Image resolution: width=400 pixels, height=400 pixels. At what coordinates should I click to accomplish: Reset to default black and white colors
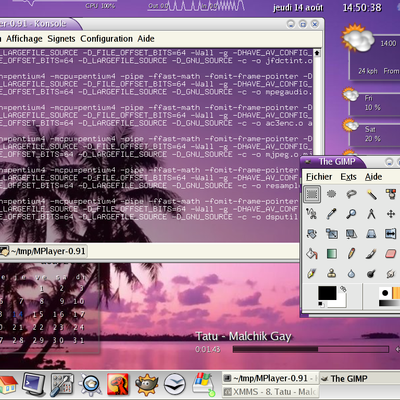pos(321,304)
